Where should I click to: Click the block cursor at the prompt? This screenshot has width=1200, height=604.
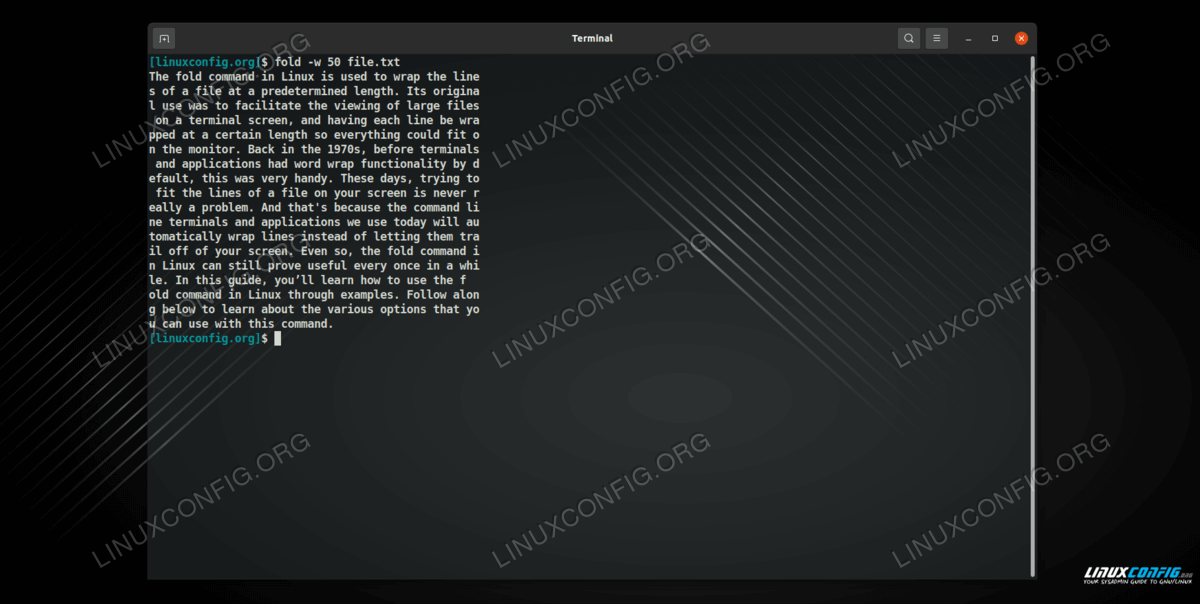coord(278,339)
